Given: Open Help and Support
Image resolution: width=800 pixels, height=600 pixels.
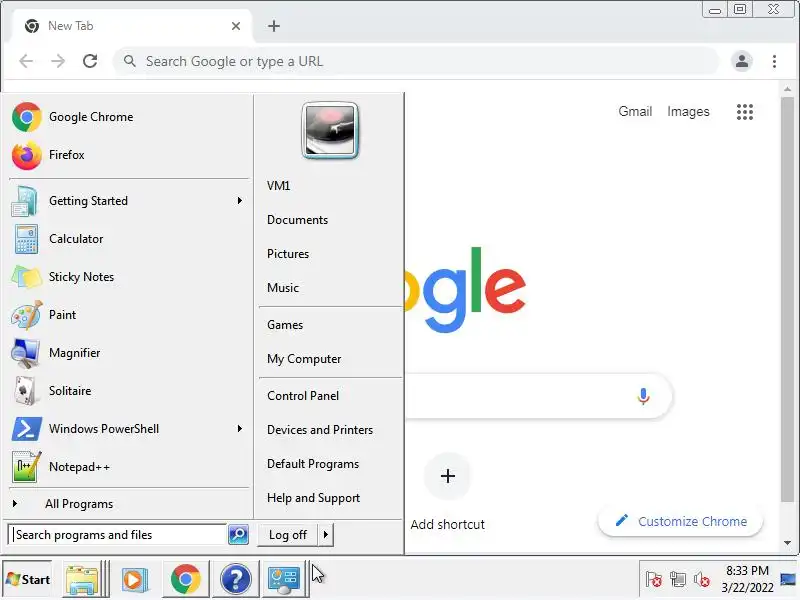Looking at the screenshot, I should (x=314, y=498).
